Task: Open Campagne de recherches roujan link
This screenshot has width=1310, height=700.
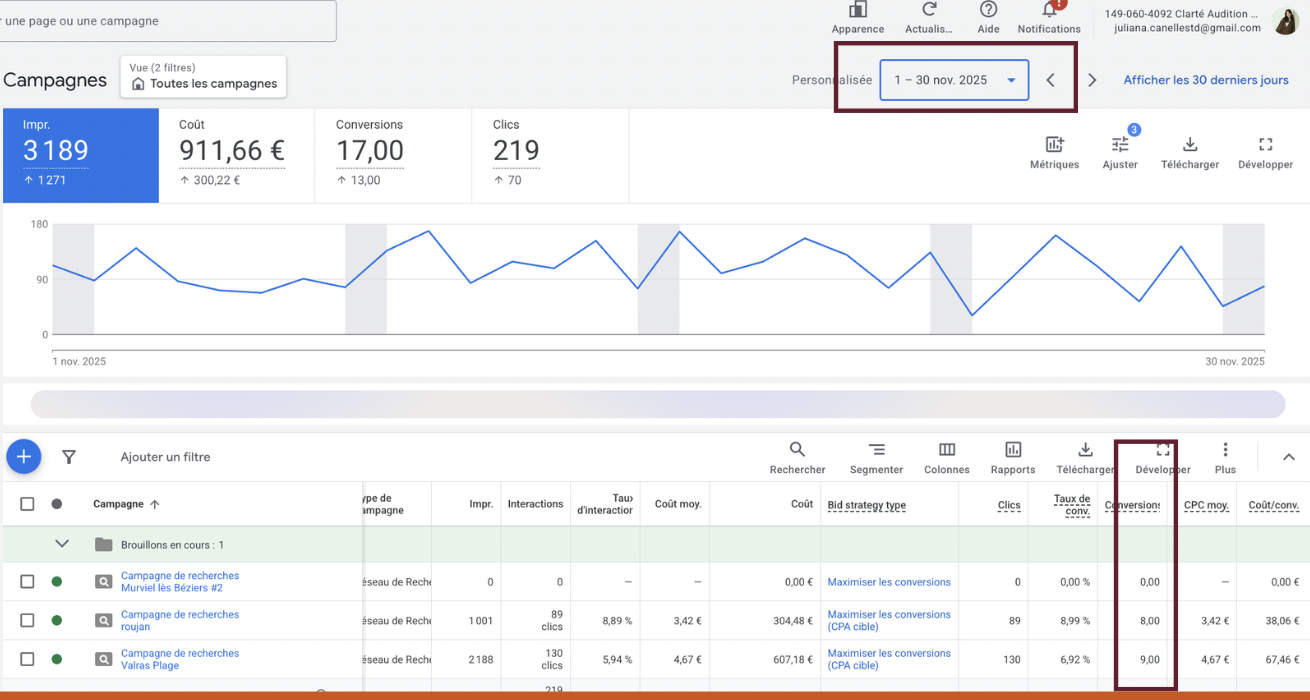Action: pos(180,621)
